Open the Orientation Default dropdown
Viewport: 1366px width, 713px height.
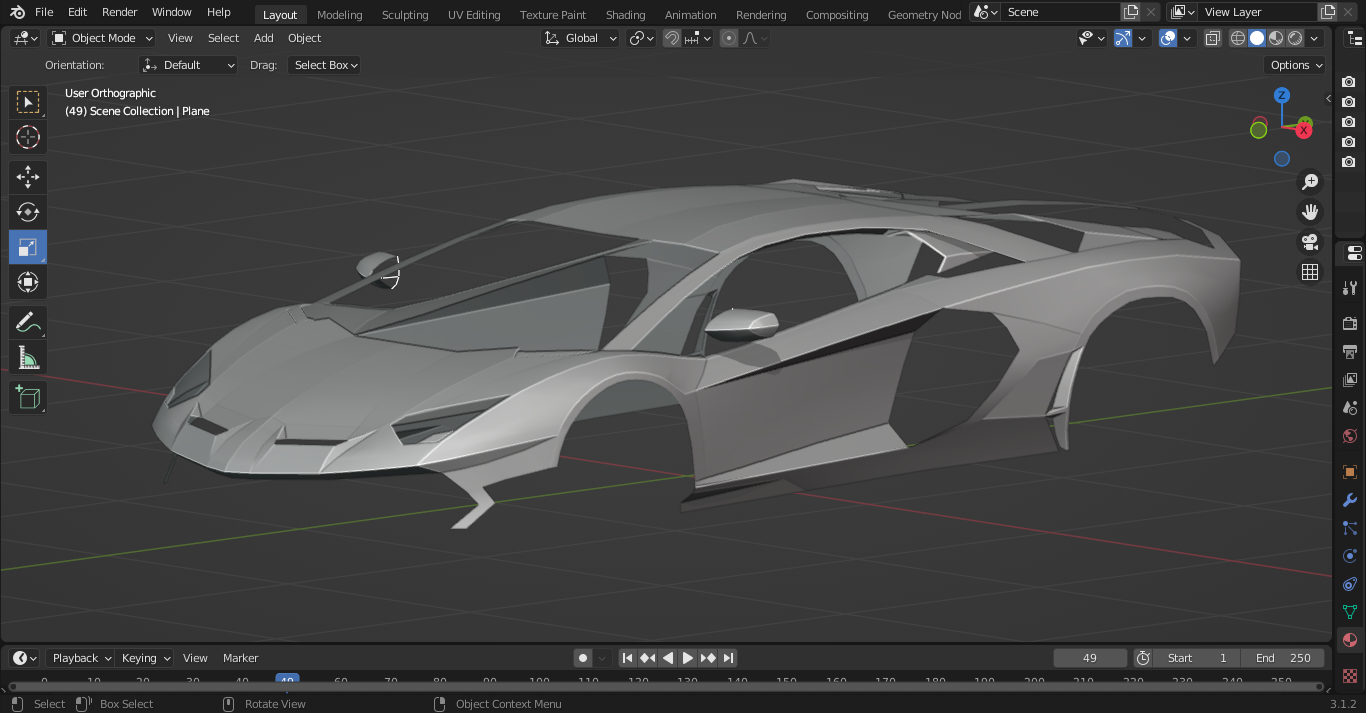[x=189, y=65]
